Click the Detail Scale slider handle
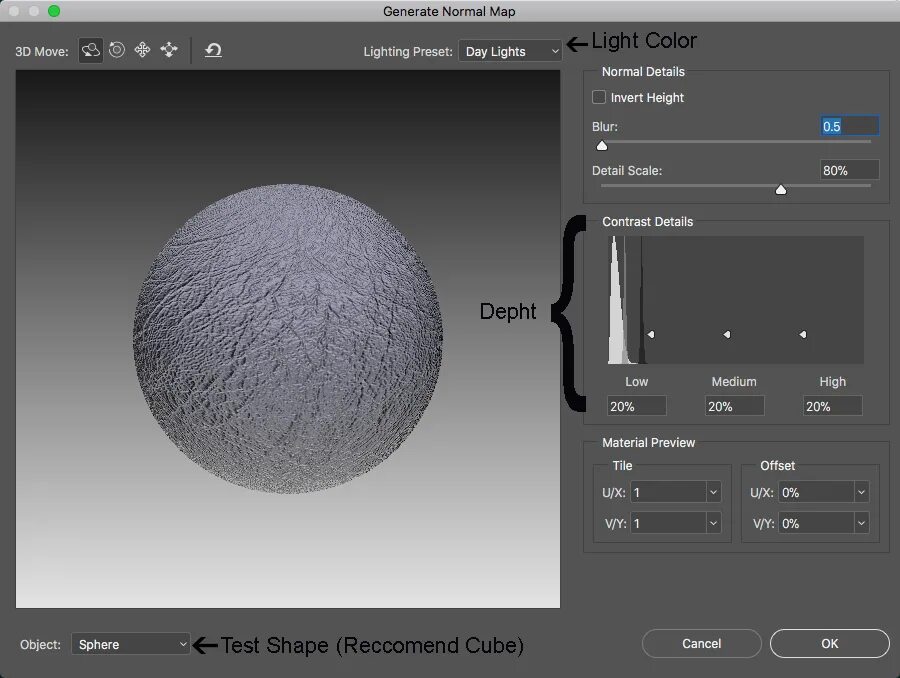Image resolution: width=900 pixels, height=678 pixels. tap(781, 189)
